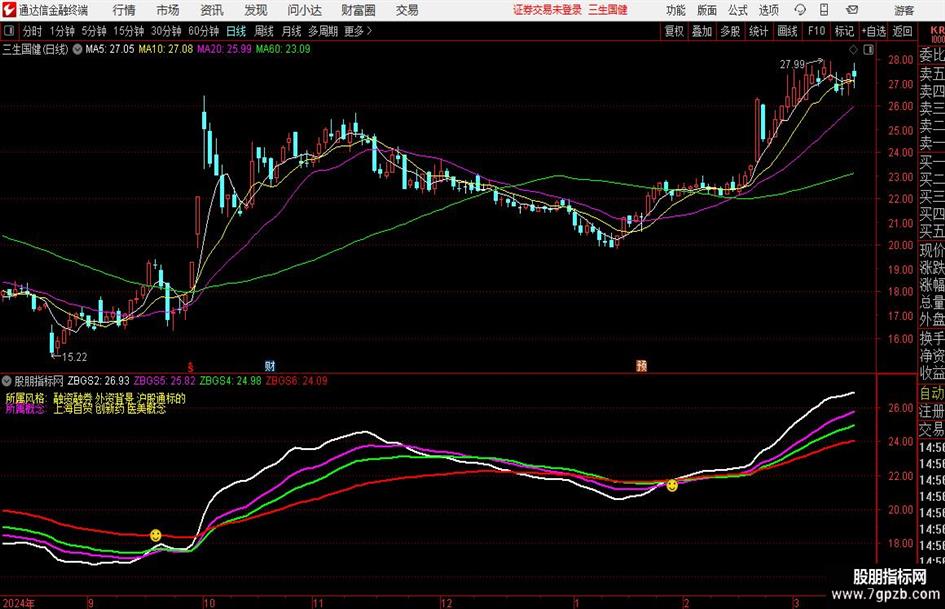Click the 27.99 high price label
The height and width of the screenshot is (609, 945).
point(792,64)
